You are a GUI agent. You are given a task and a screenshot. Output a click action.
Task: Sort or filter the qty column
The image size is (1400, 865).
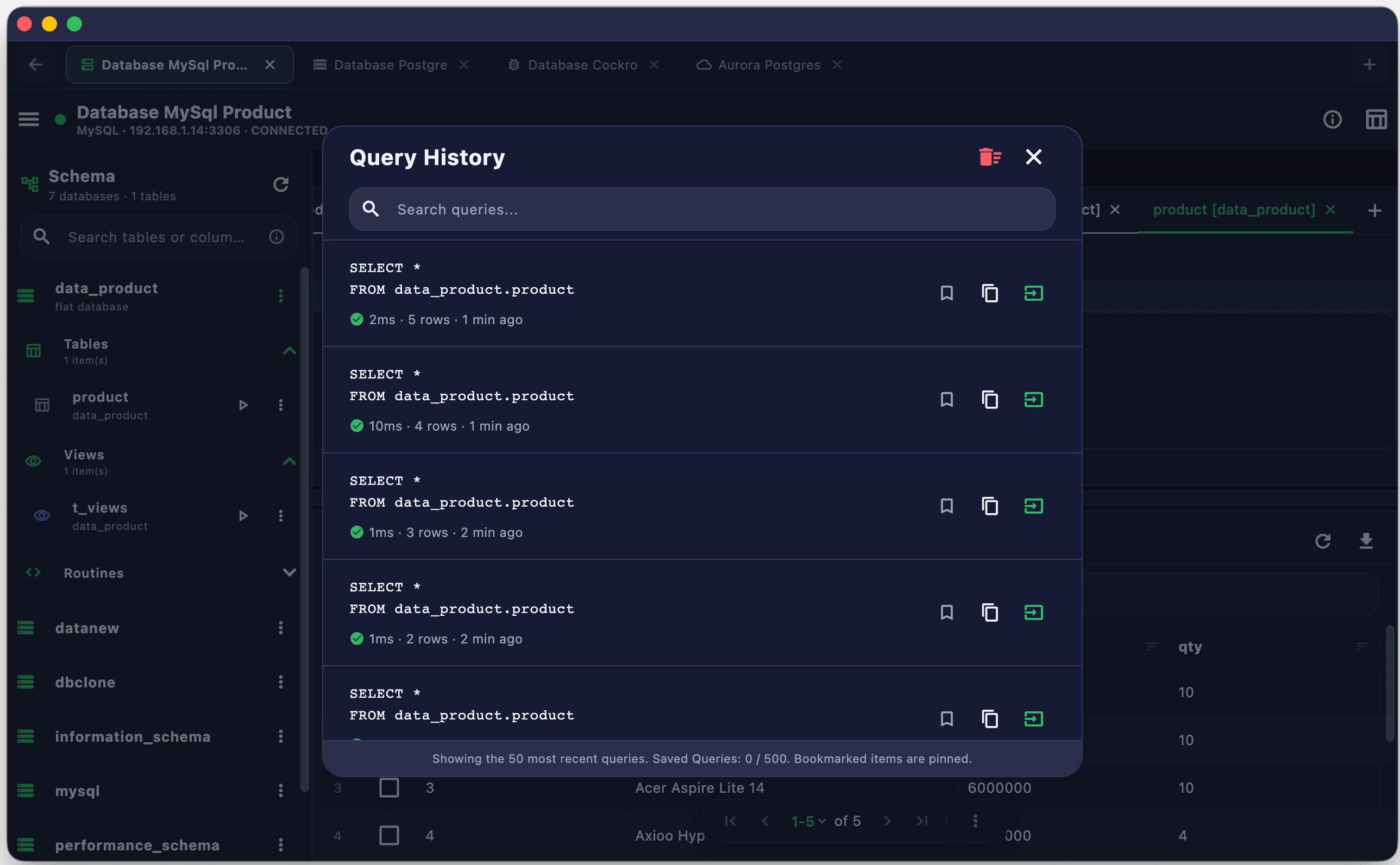point(1361,647)
